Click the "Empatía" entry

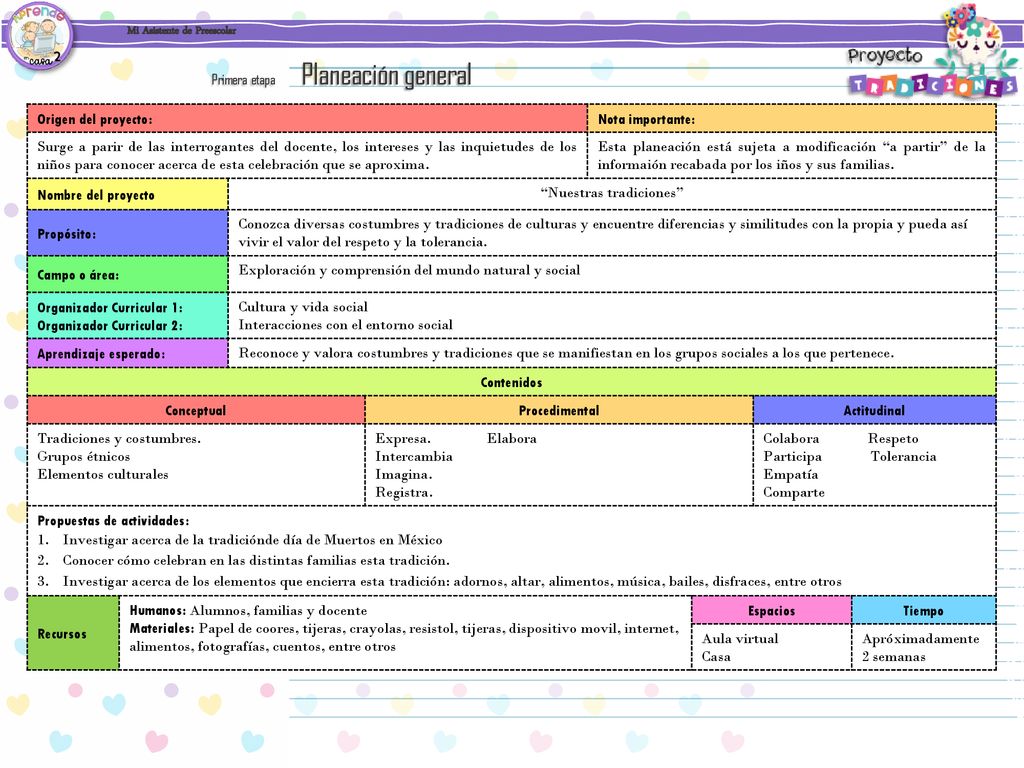coord(791,475)
